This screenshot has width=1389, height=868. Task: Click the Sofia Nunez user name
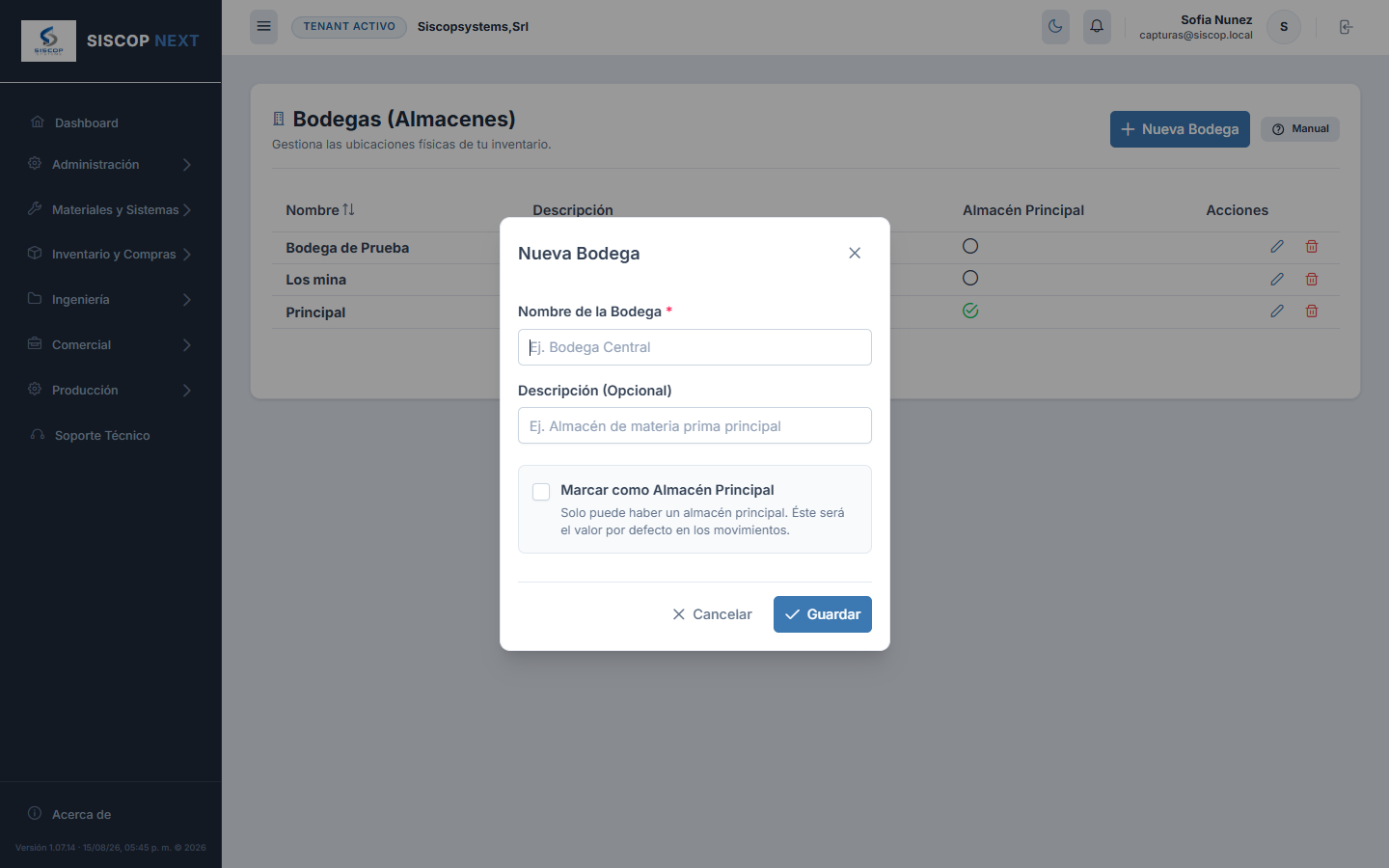[1216, 19]
